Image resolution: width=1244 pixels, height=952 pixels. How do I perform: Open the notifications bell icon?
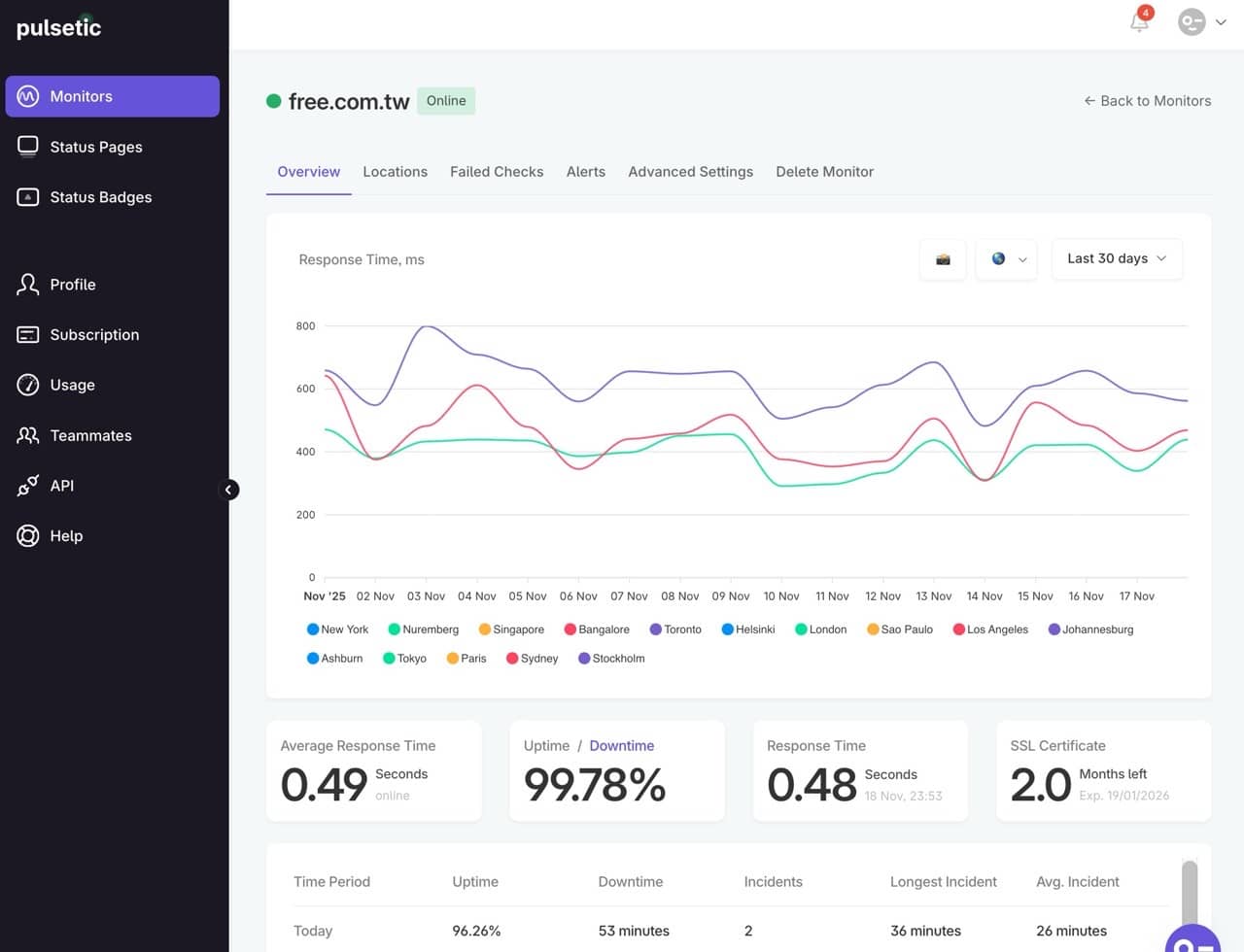[1139, 22]
